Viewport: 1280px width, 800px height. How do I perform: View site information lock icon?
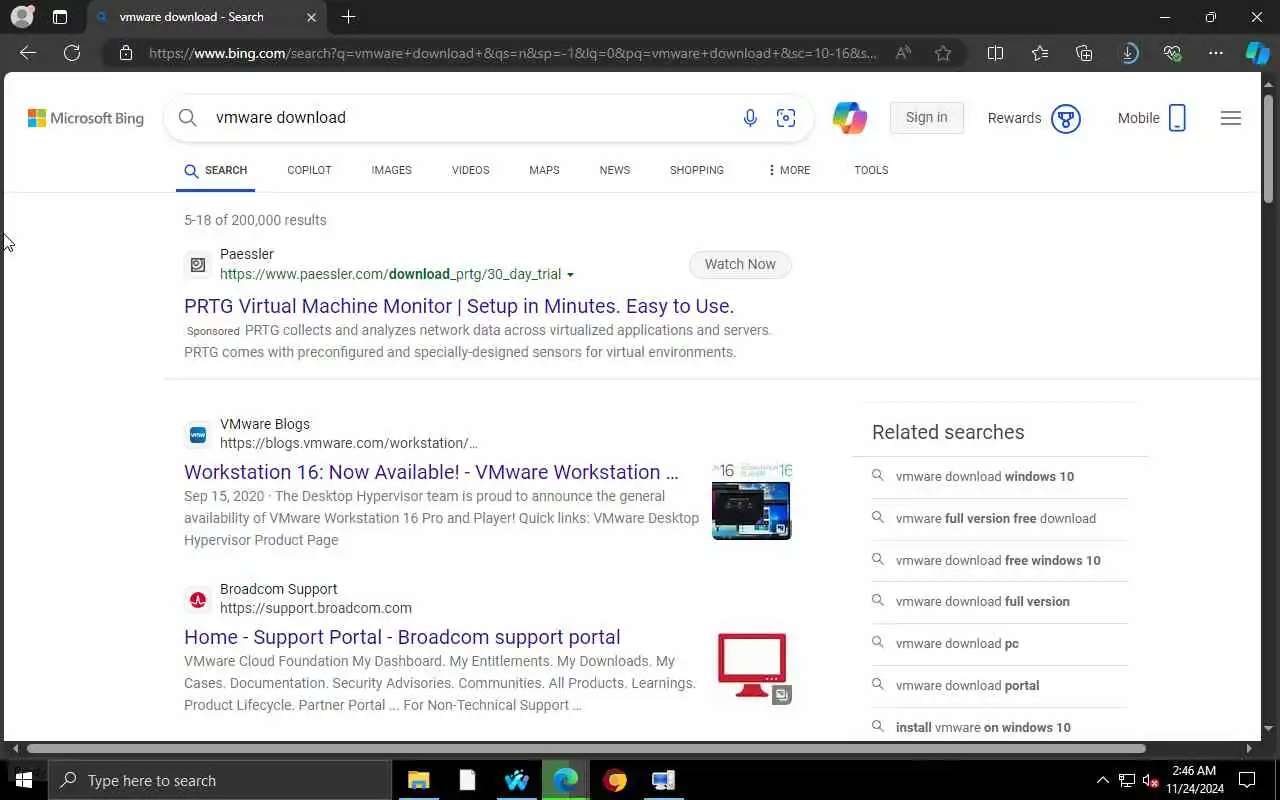tap(126, 53)
